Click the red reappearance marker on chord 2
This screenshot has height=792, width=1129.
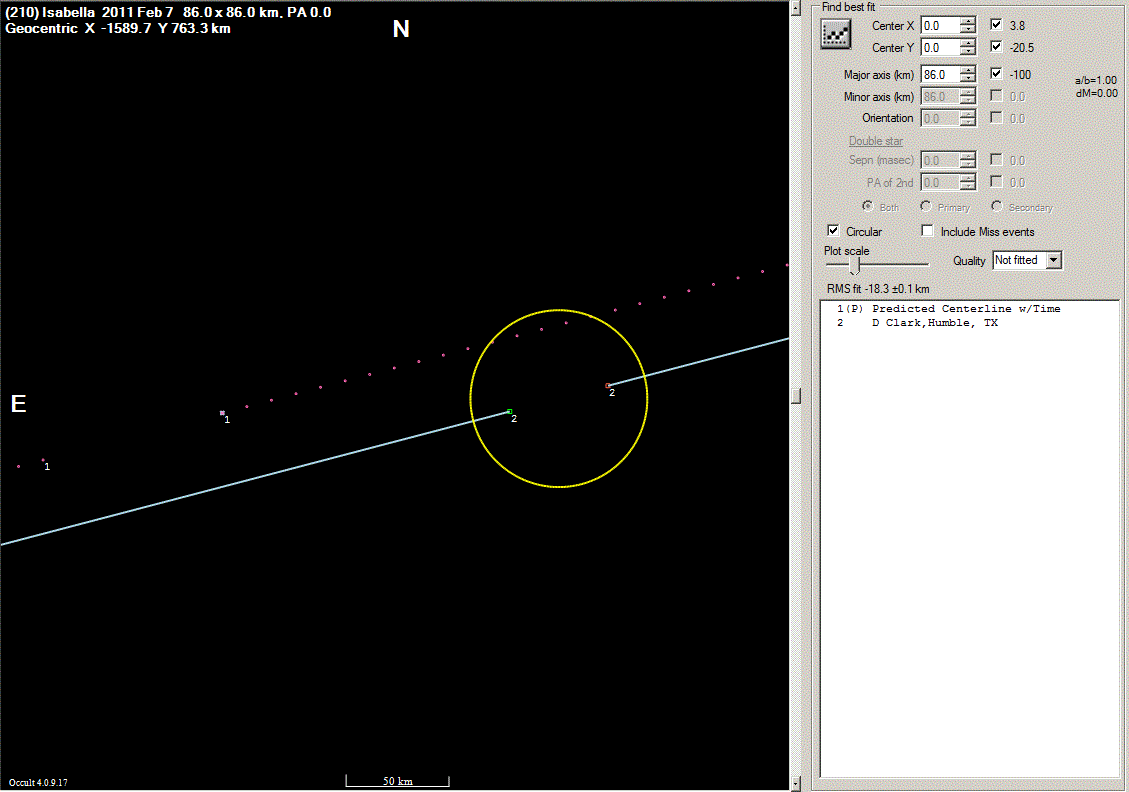click(x=608, y=386)
